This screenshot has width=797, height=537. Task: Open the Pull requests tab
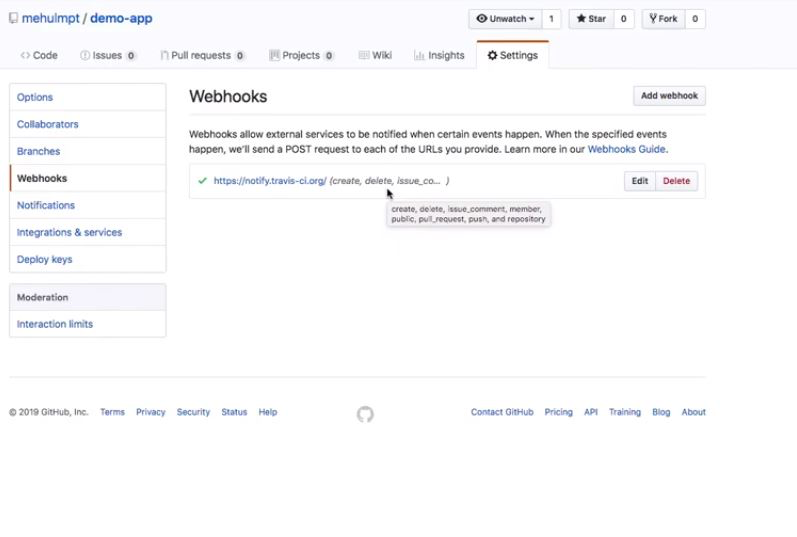pos(201,56)
